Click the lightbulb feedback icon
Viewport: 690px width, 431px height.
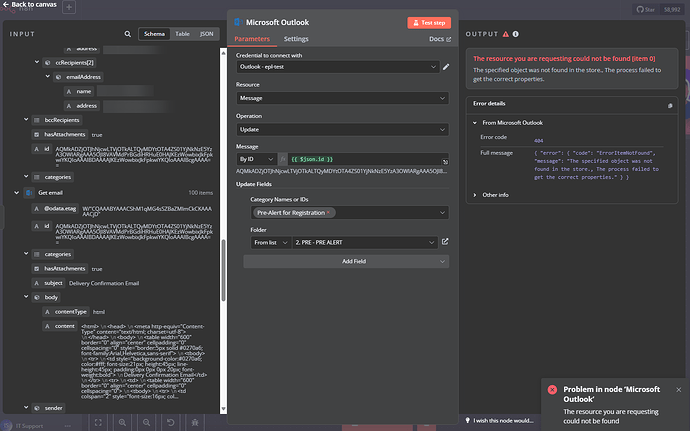468,420
